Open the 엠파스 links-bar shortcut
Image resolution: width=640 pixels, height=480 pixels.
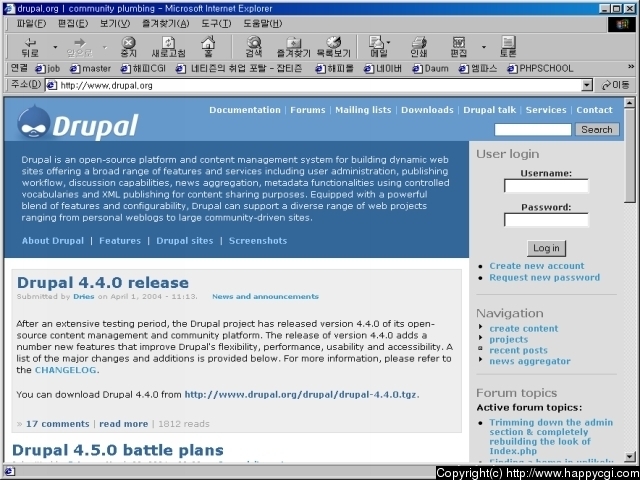click(478, 69)
